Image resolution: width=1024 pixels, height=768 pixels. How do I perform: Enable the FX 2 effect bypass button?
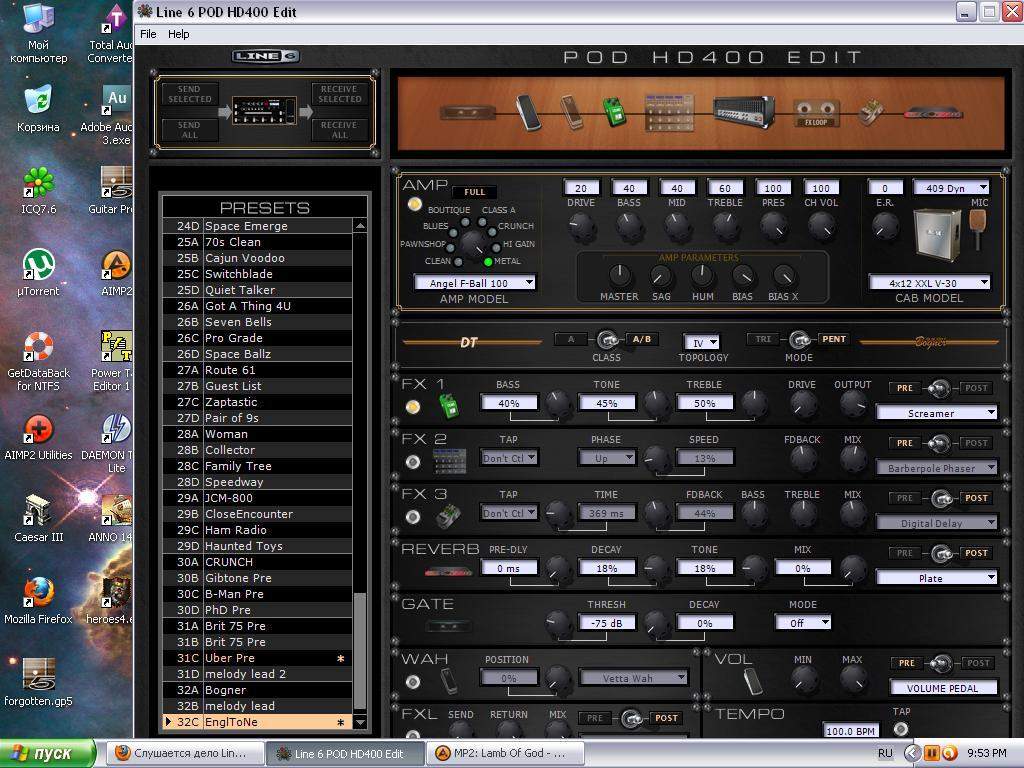pos(413,462)
